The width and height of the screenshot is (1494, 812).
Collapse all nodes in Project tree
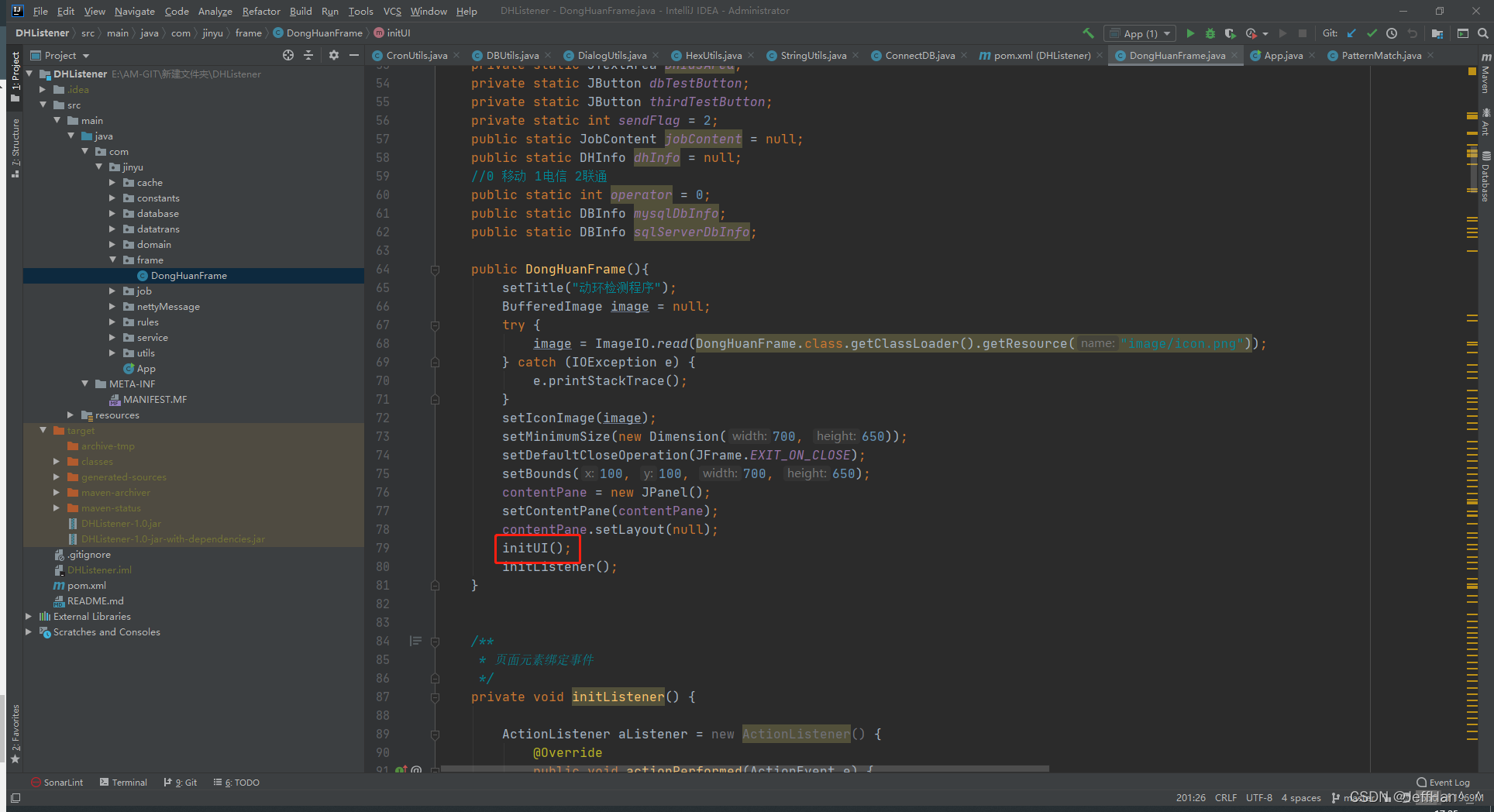coord(308,55)
